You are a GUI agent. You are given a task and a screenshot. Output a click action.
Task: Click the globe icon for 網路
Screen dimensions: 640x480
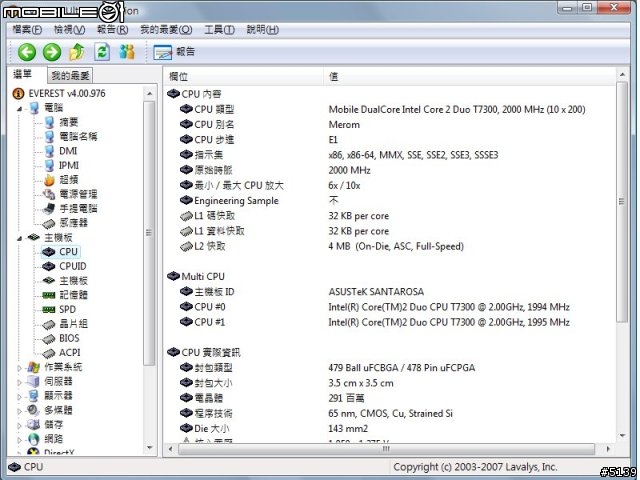[33, 439]
